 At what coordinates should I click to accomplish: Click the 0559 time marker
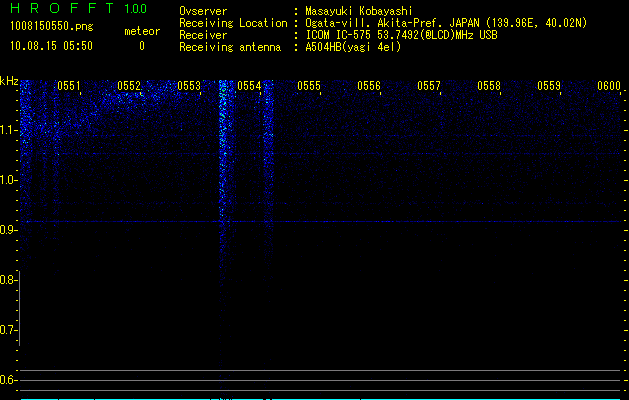548,86
